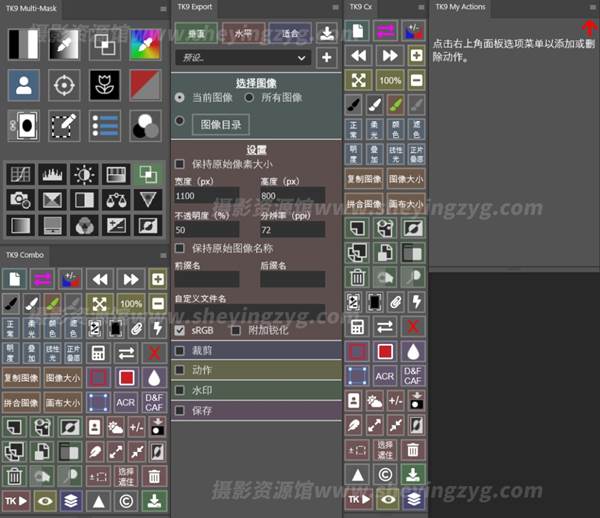Select the 所有图像 radio button
Viewport: 600px width, 518px height.
(x=249, y=97)
